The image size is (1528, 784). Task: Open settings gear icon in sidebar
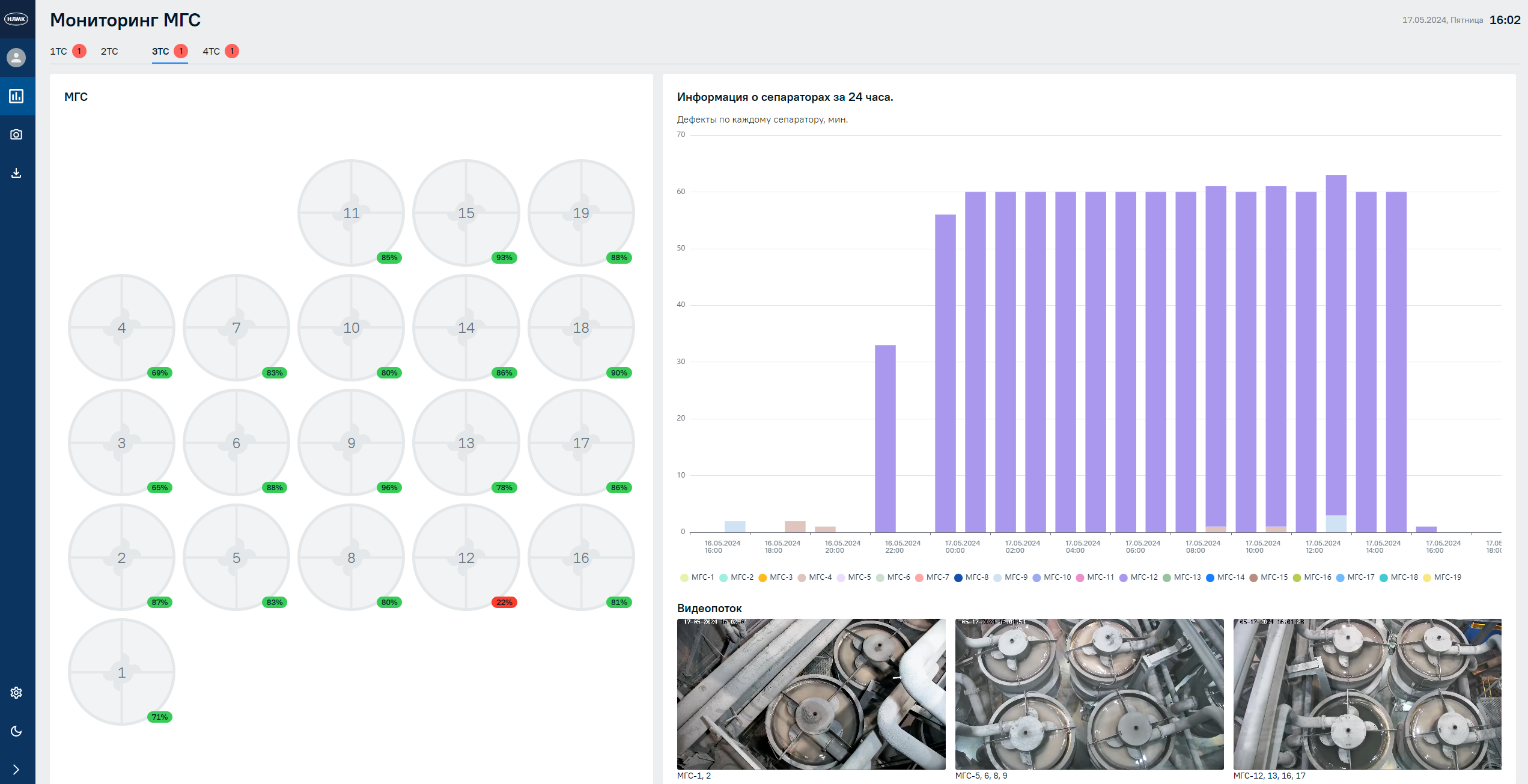click(16, 693)
